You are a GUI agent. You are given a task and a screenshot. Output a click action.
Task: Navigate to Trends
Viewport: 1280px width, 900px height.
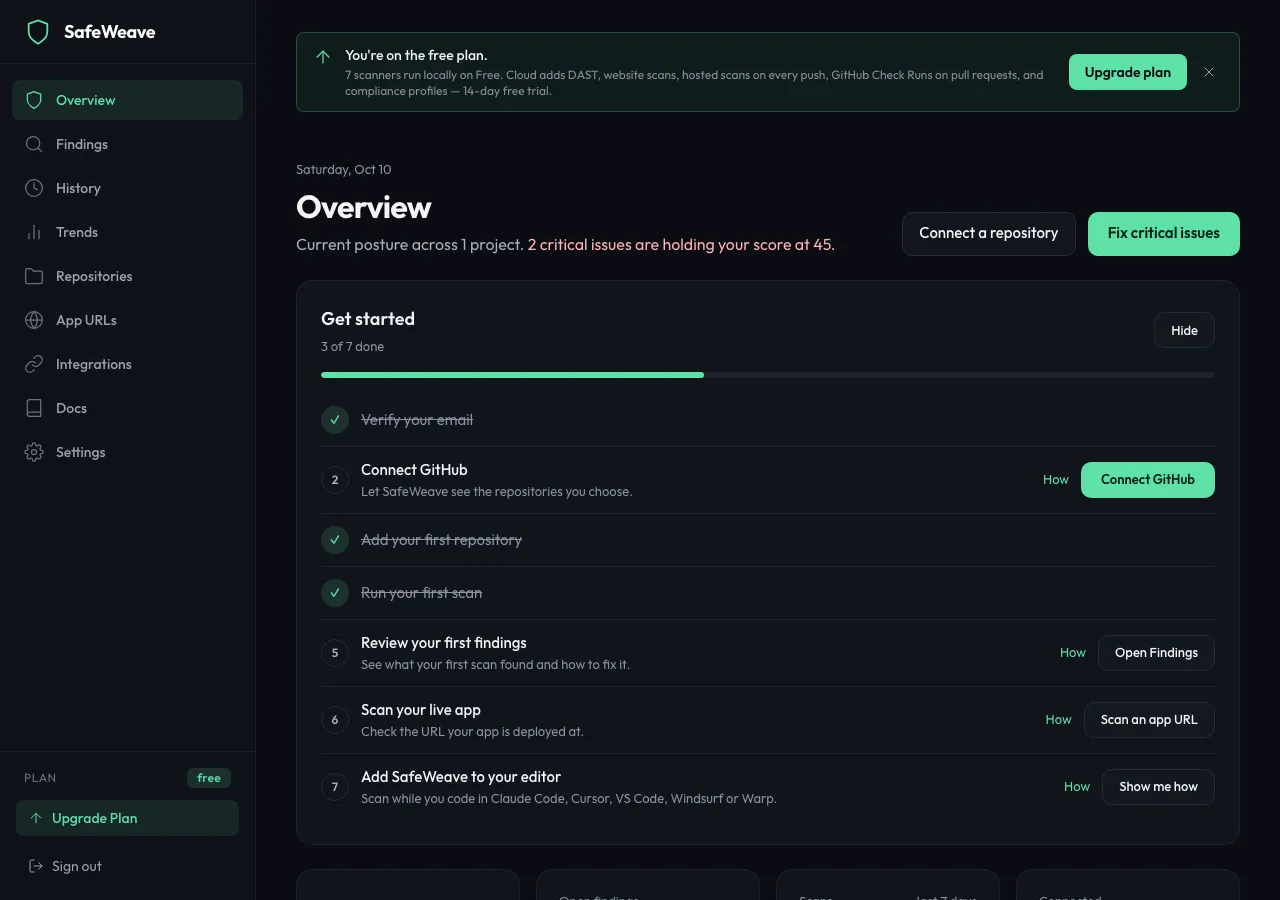click(x=127, y=232)
